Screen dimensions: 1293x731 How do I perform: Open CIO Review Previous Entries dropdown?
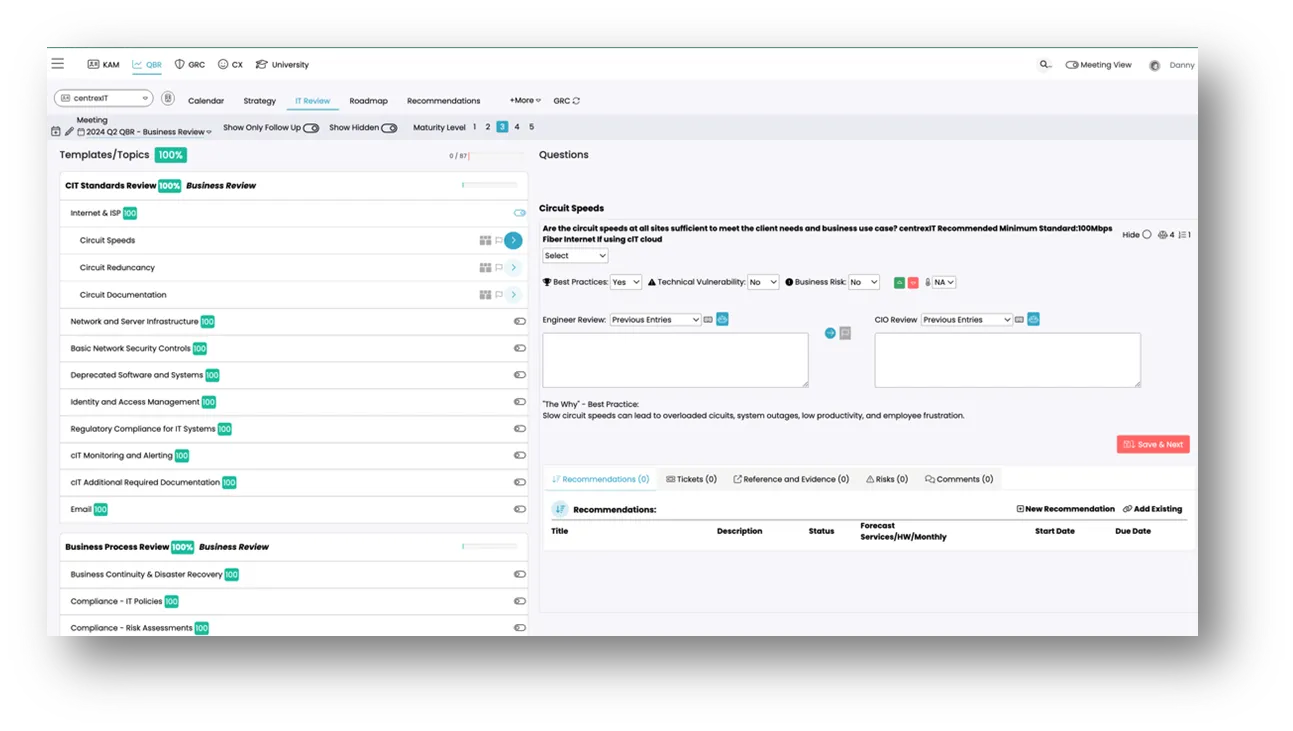click(x=967, y=320)
